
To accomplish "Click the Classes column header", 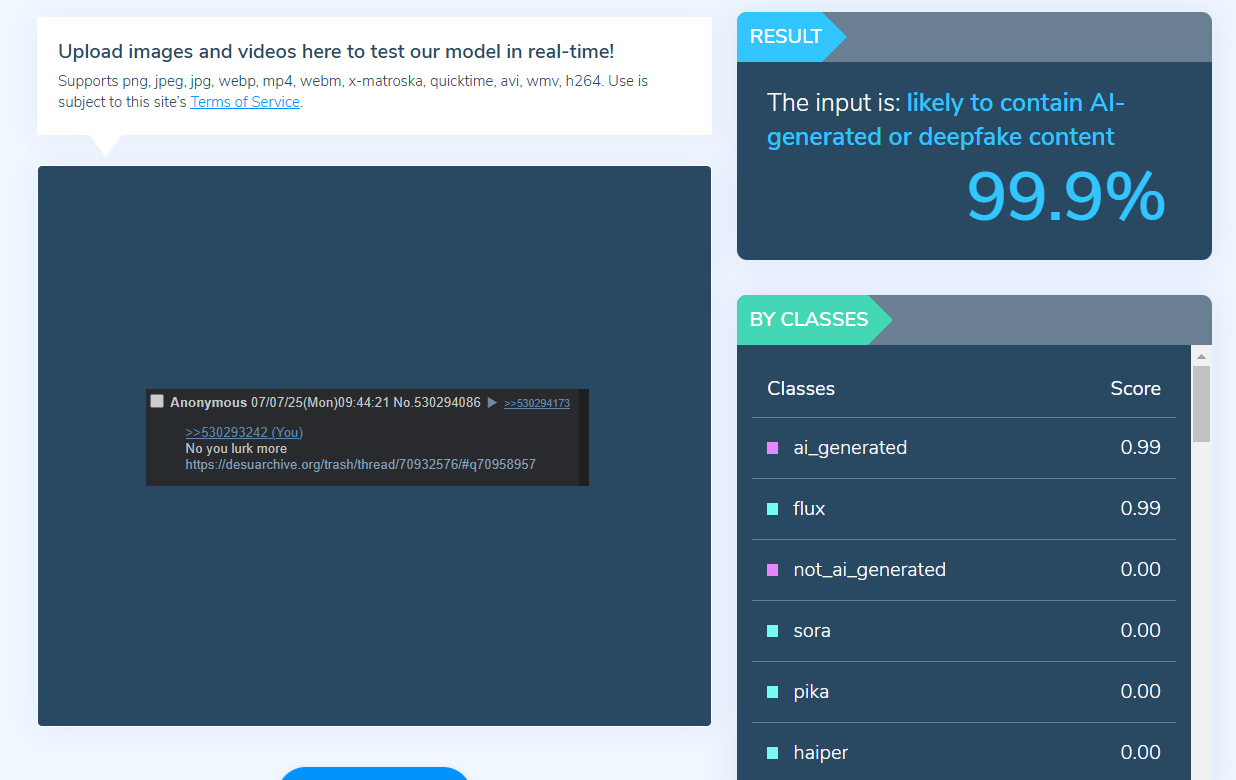I will pyautogui.click(x=801, y=388).
